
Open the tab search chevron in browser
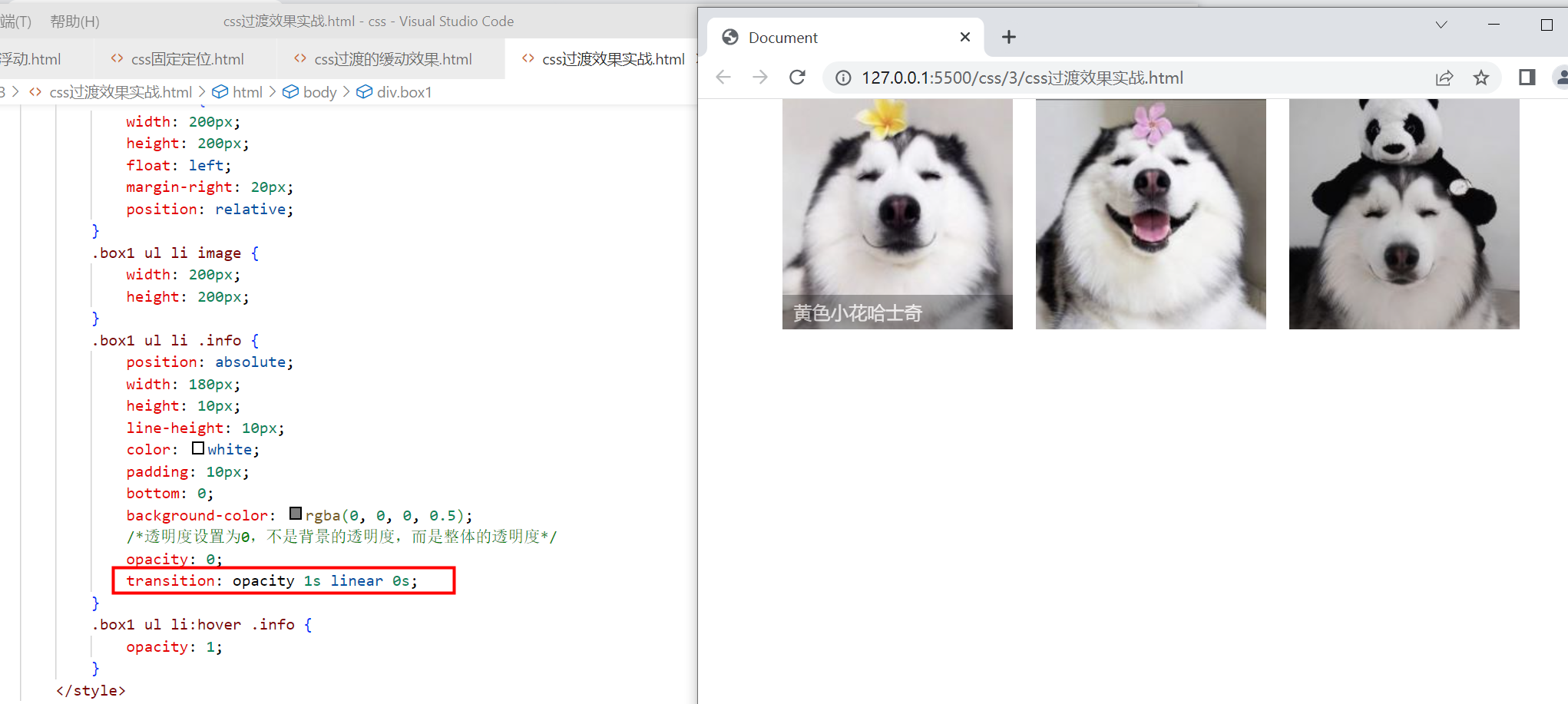[1441, 25]
